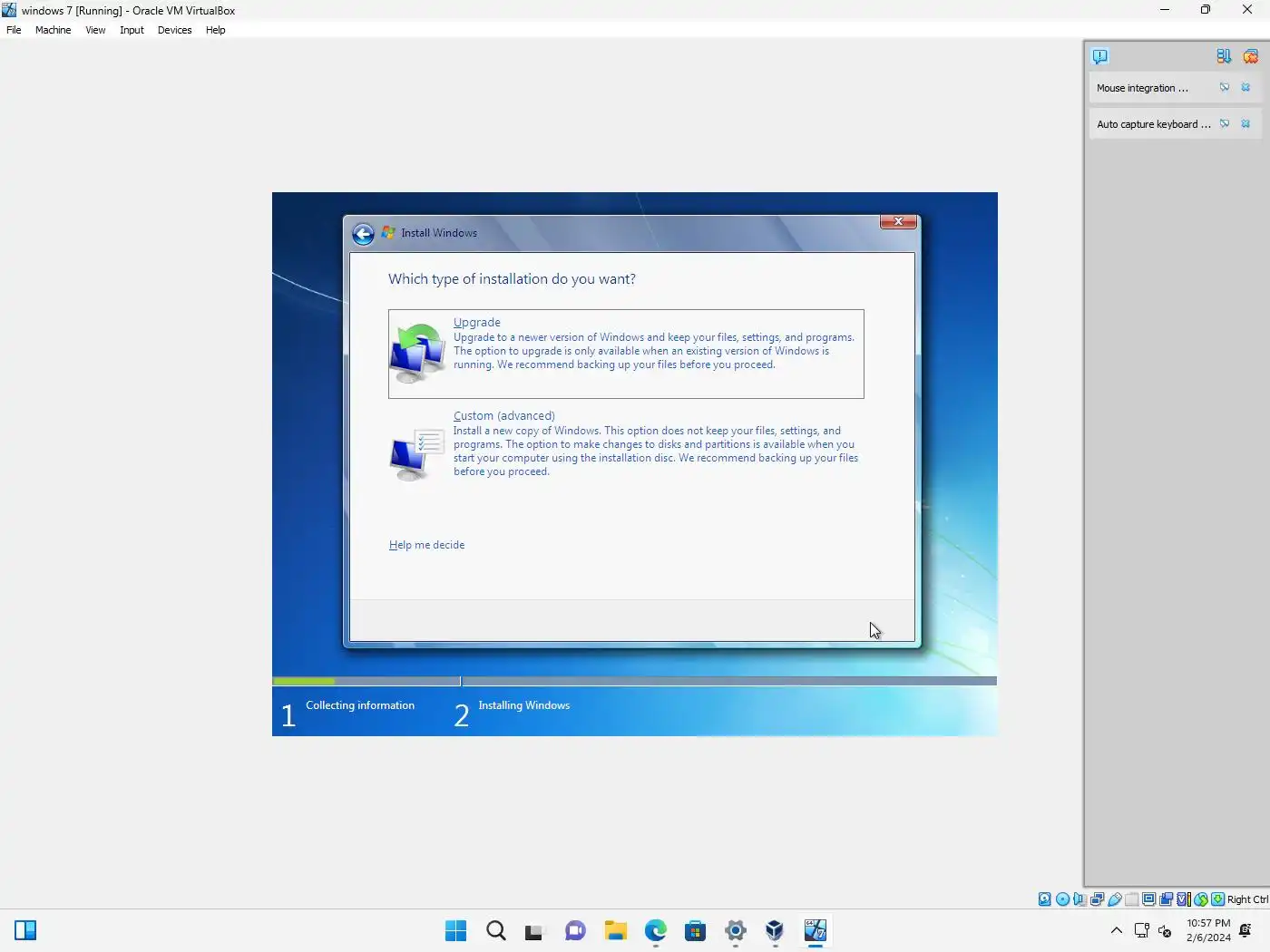Click the keyboard capture arrow indicator
Image resolution: width=1270 pixels, height=952 pixels.
[1217, 899]
